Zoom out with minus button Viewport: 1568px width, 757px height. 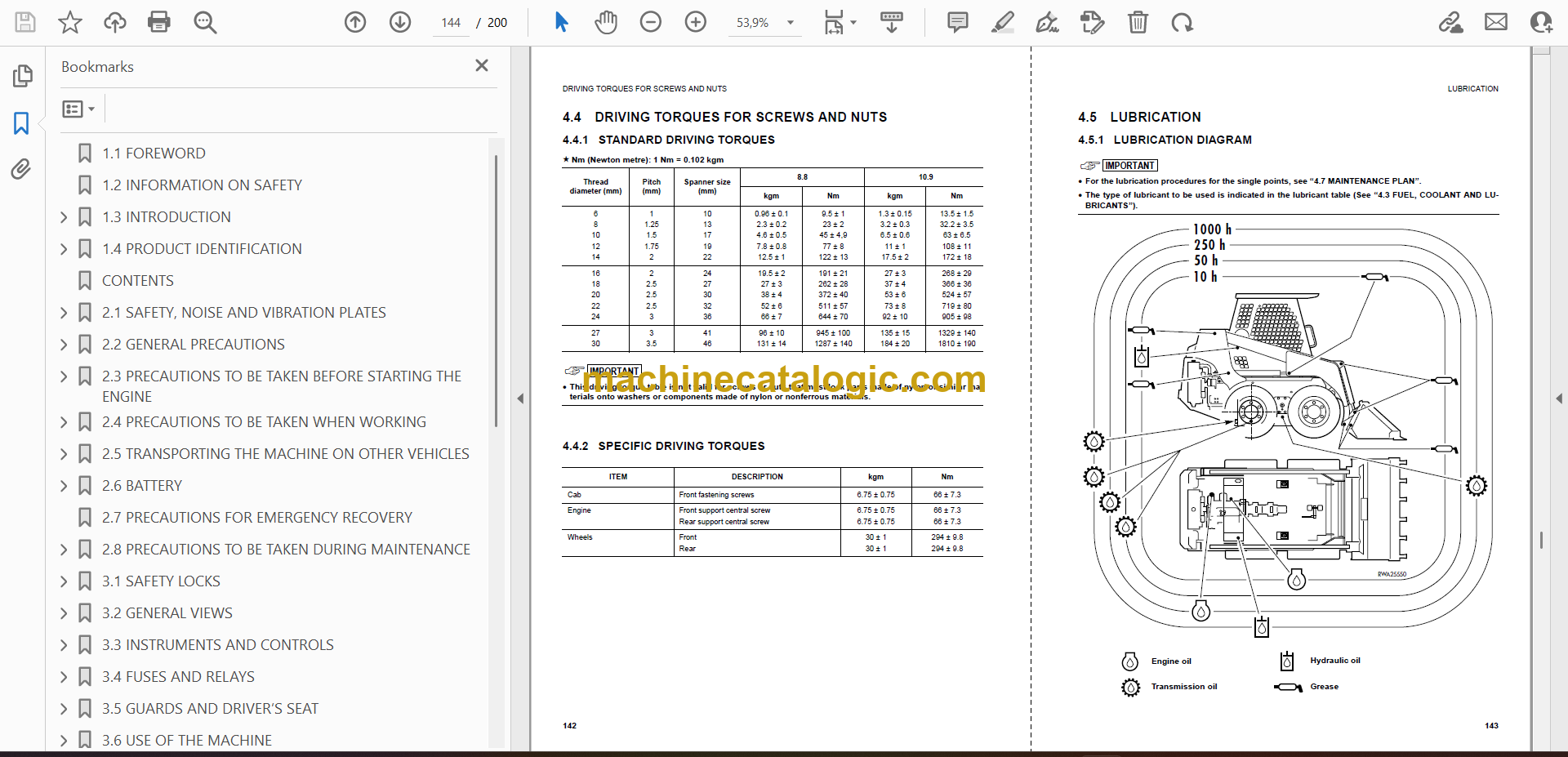point(651,22)
